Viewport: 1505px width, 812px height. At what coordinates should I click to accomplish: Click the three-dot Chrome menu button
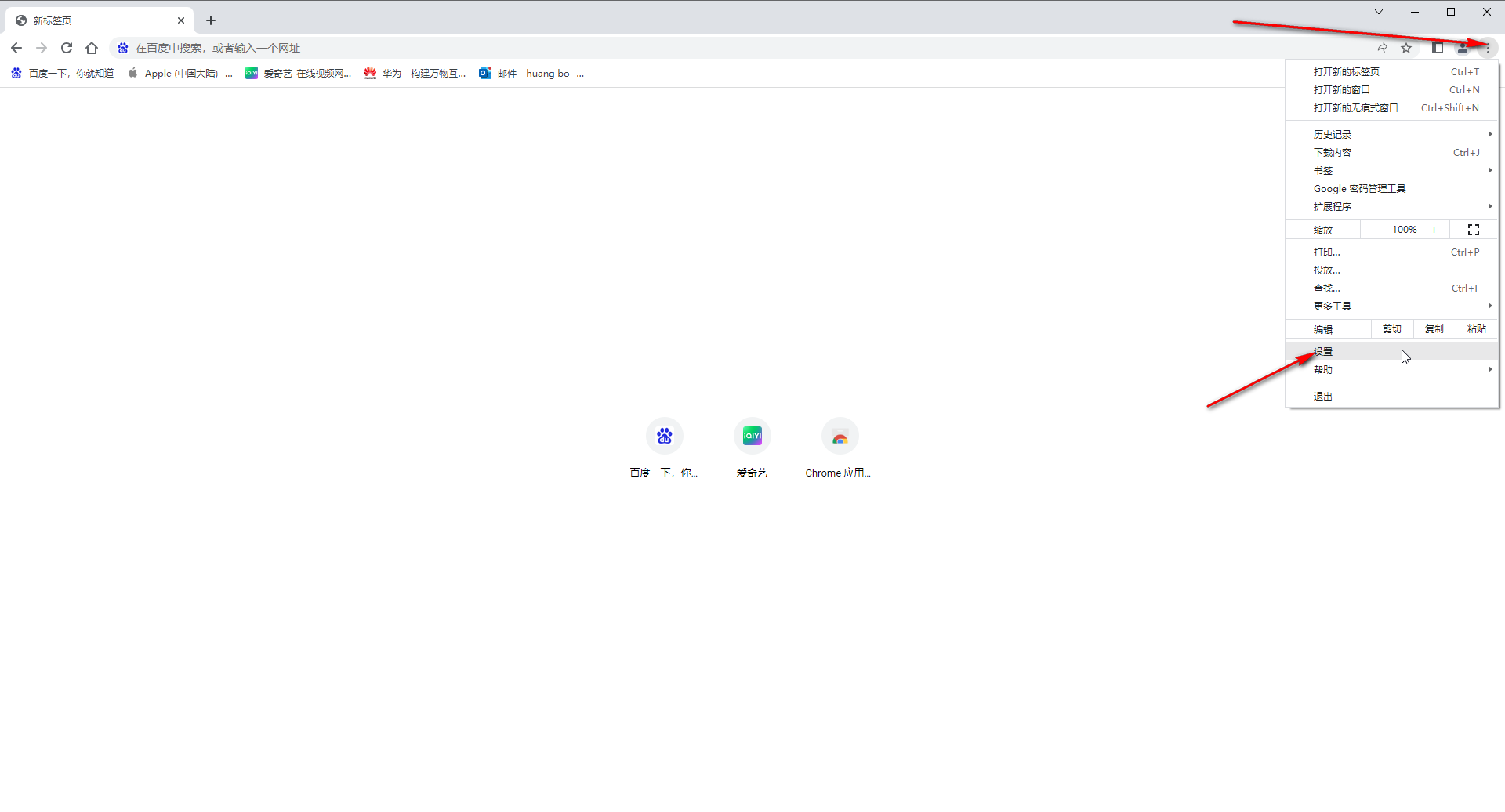1488,48
